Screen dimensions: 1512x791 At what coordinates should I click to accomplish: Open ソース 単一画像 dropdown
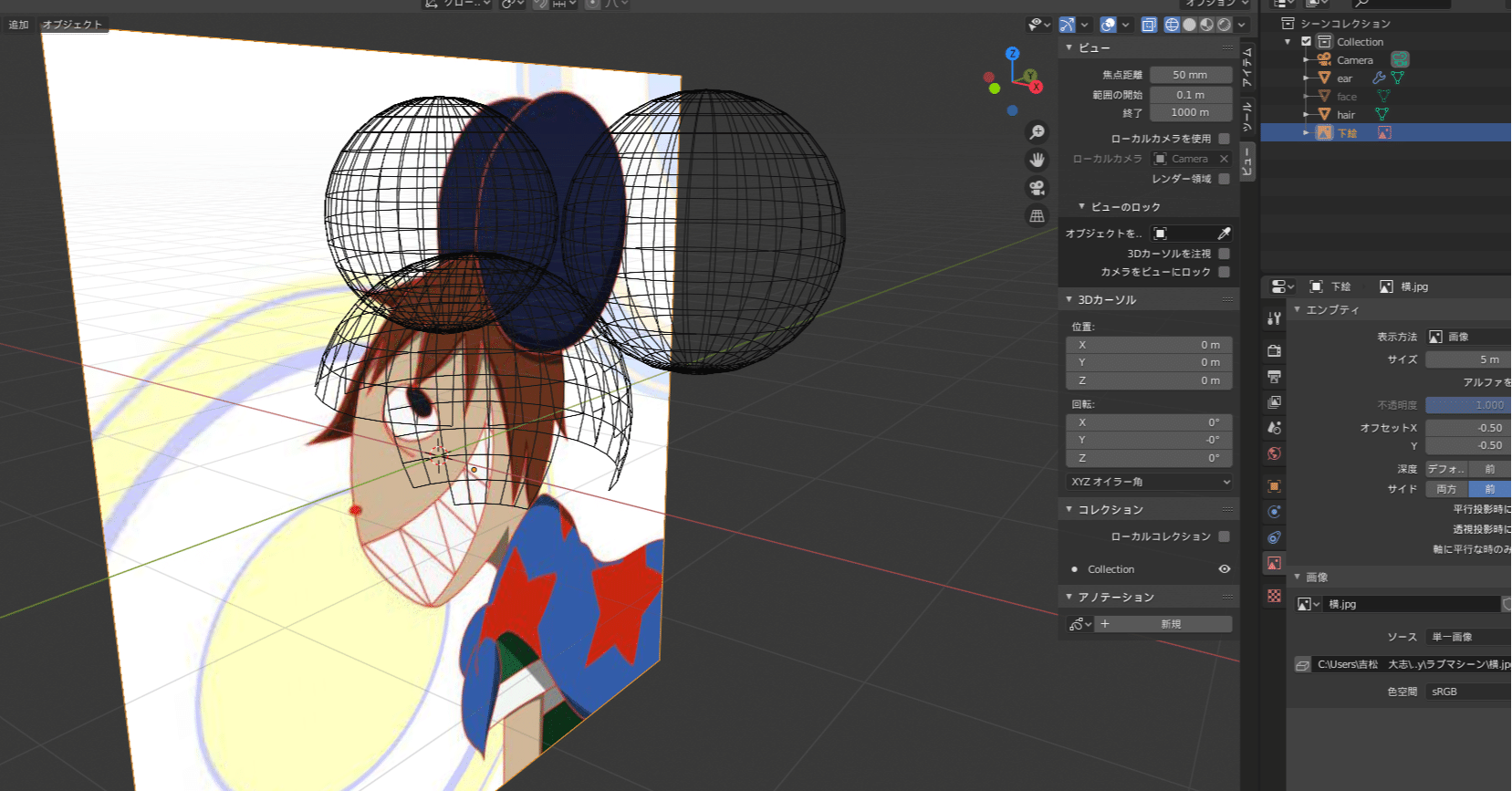click(x=1468, y=637)
